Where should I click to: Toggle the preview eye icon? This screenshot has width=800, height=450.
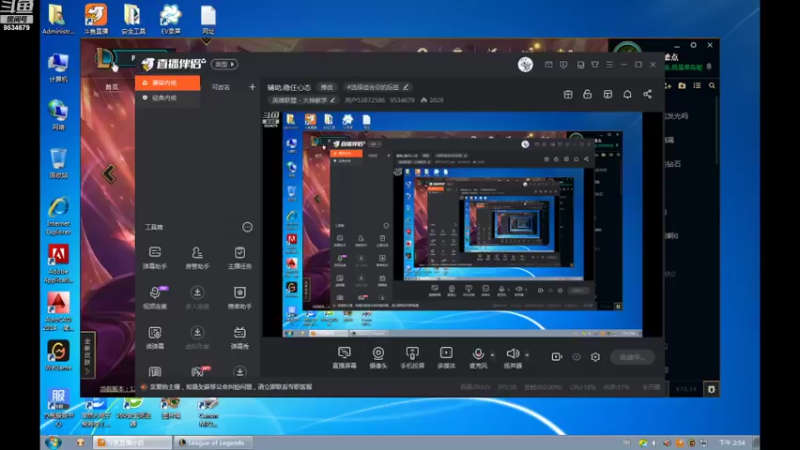[576, 357]
